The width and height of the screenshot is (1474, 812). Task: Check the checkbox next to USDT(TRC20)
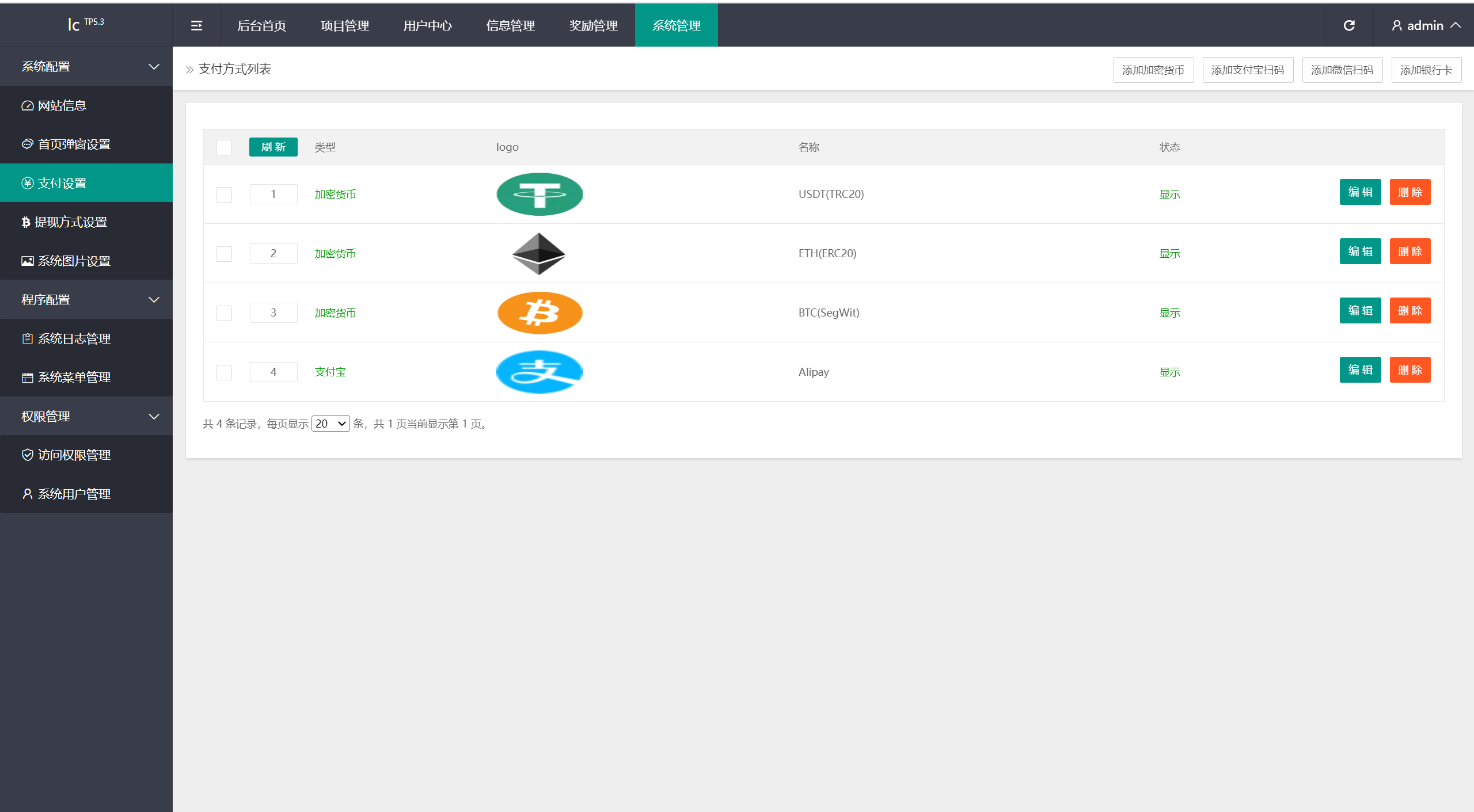224,192
